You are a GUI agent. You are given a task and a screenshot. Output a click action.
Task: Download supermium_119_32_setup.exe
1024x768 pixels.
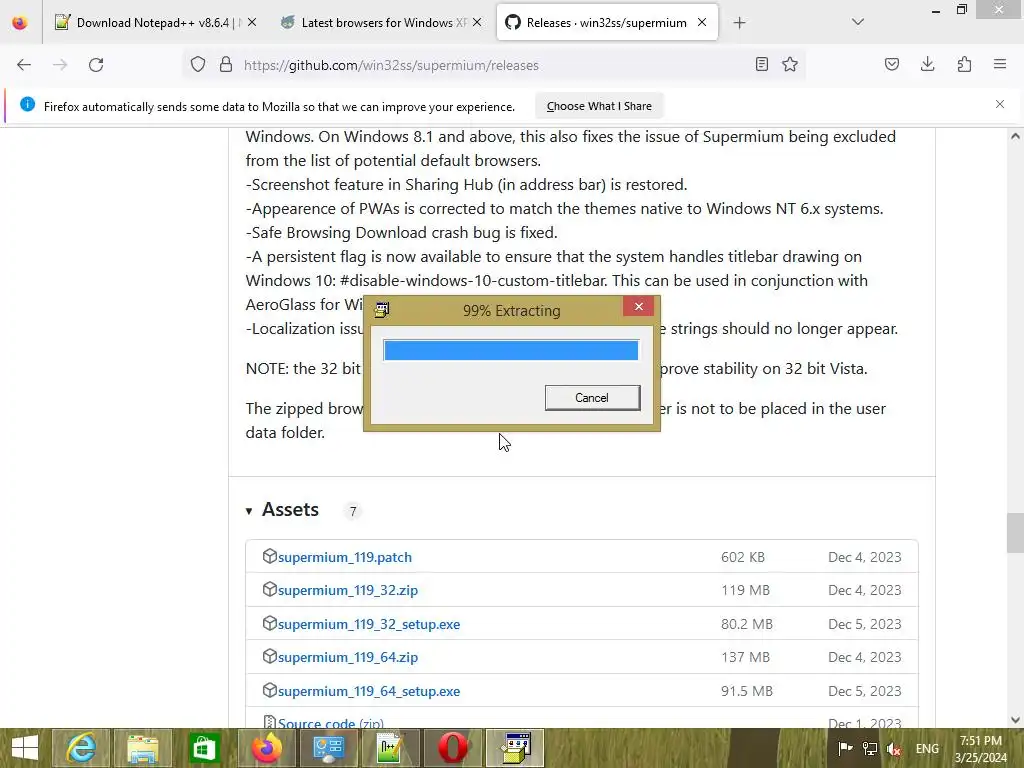[369, 624]
